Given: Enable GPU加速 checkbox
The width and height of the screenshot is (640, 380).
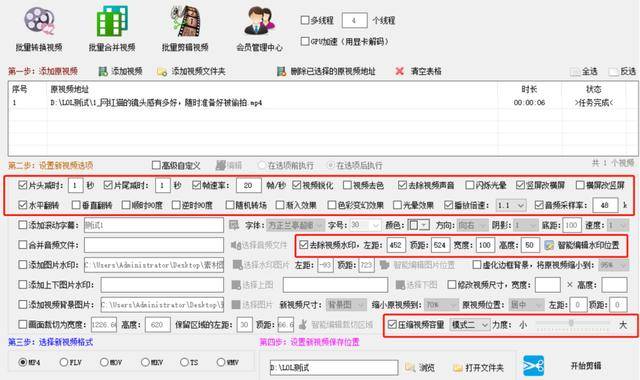Looking at the screenshot, I should [304, 41].
